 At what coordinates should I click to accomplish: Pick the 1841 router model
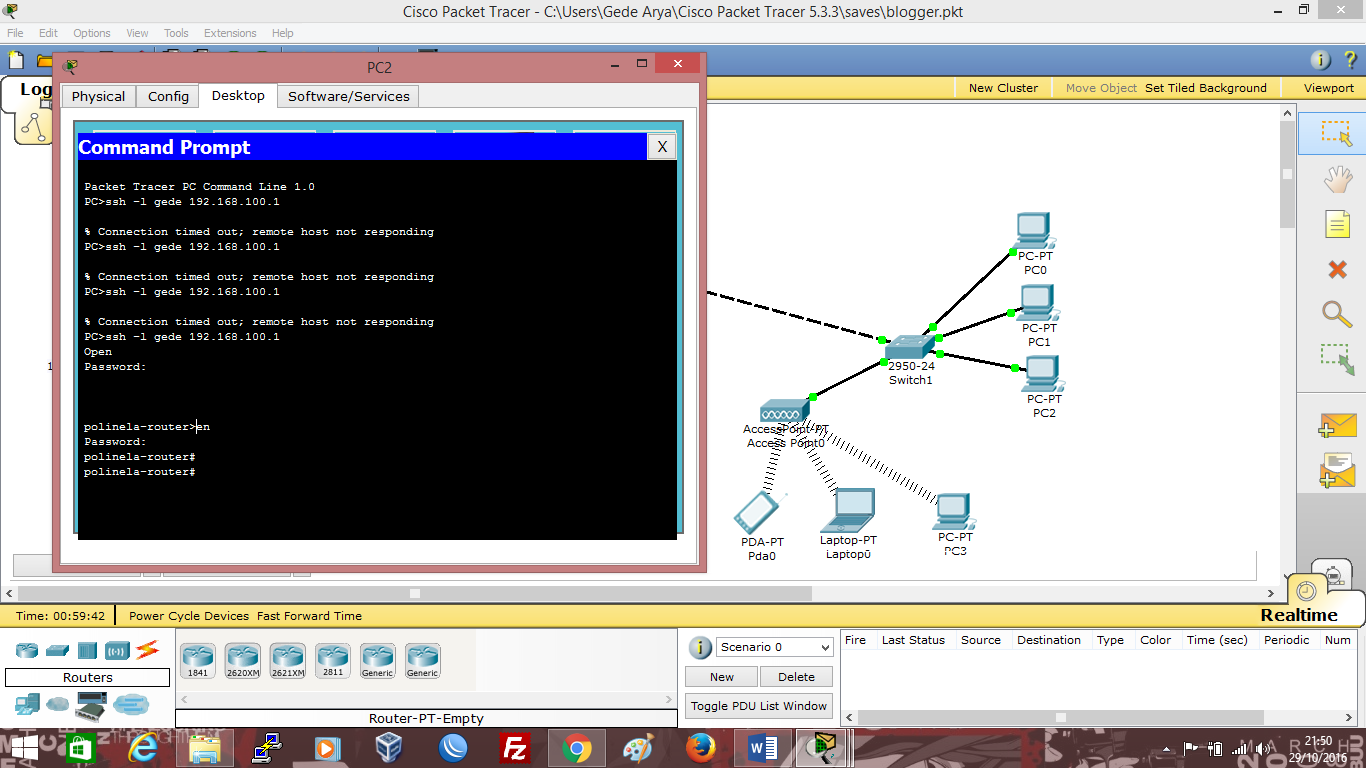[x=198, y=661]
